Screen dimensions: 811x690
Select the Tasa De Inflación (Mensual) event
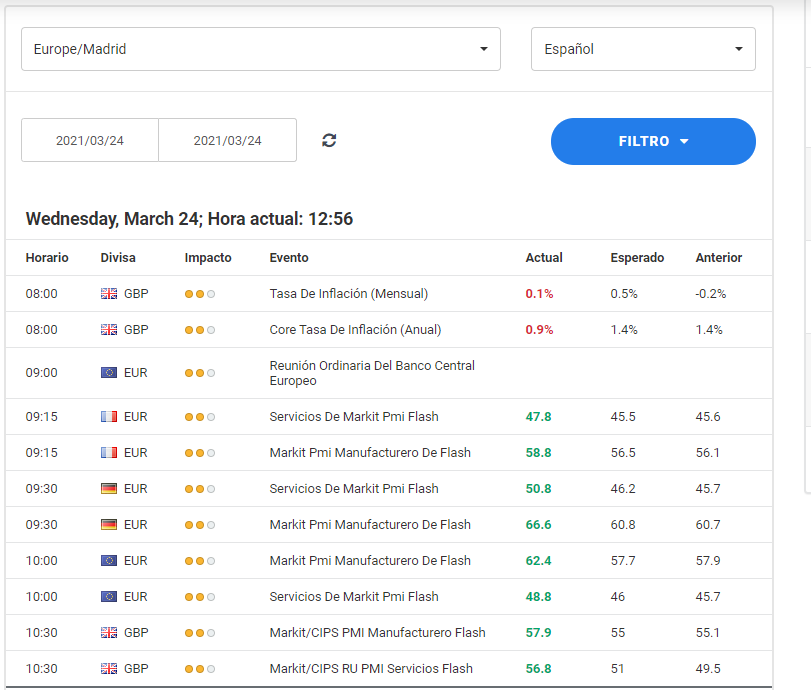[x=348, y=294]
